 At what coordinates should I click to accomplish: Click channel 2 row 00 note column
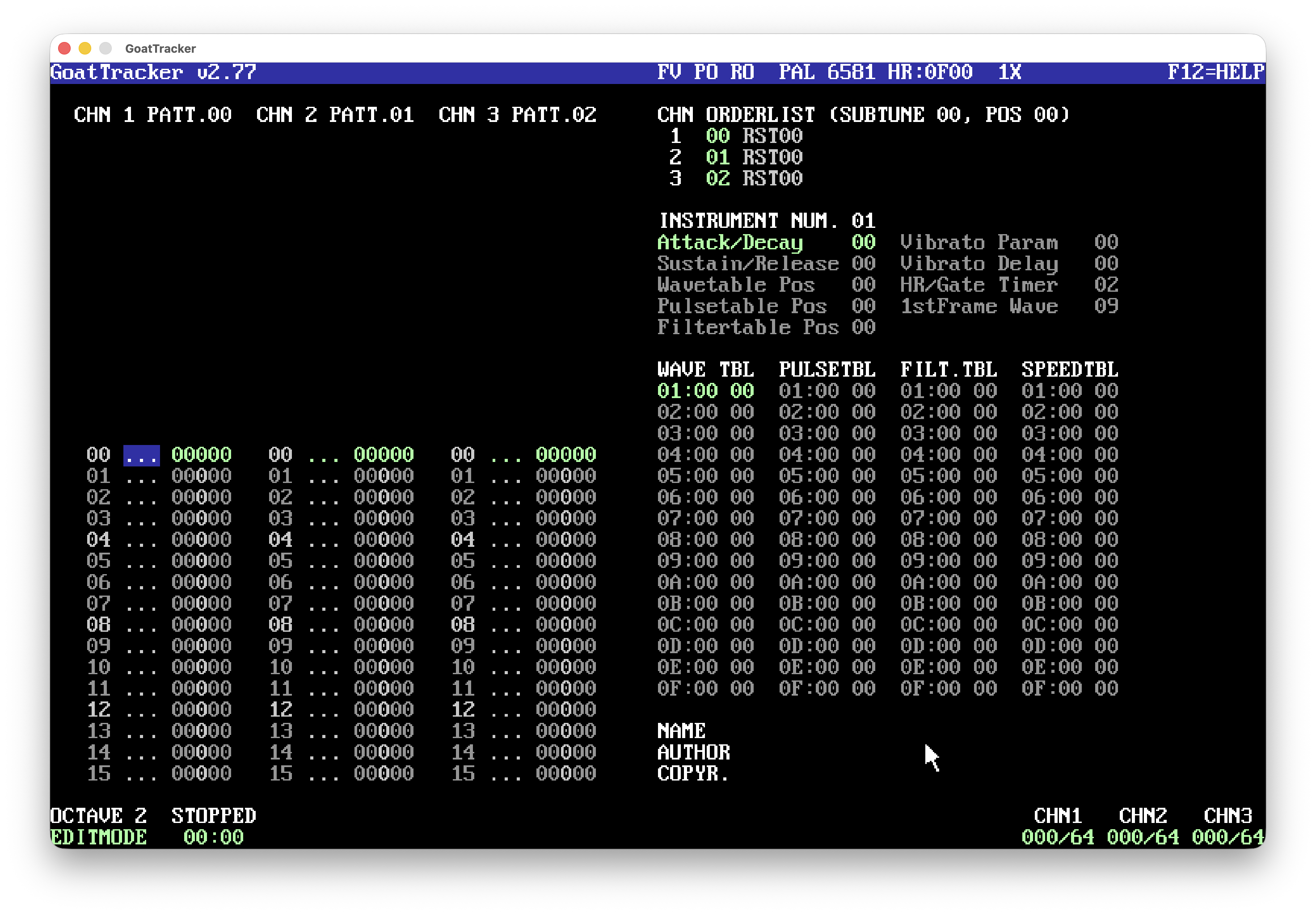(x=324, y=455)
